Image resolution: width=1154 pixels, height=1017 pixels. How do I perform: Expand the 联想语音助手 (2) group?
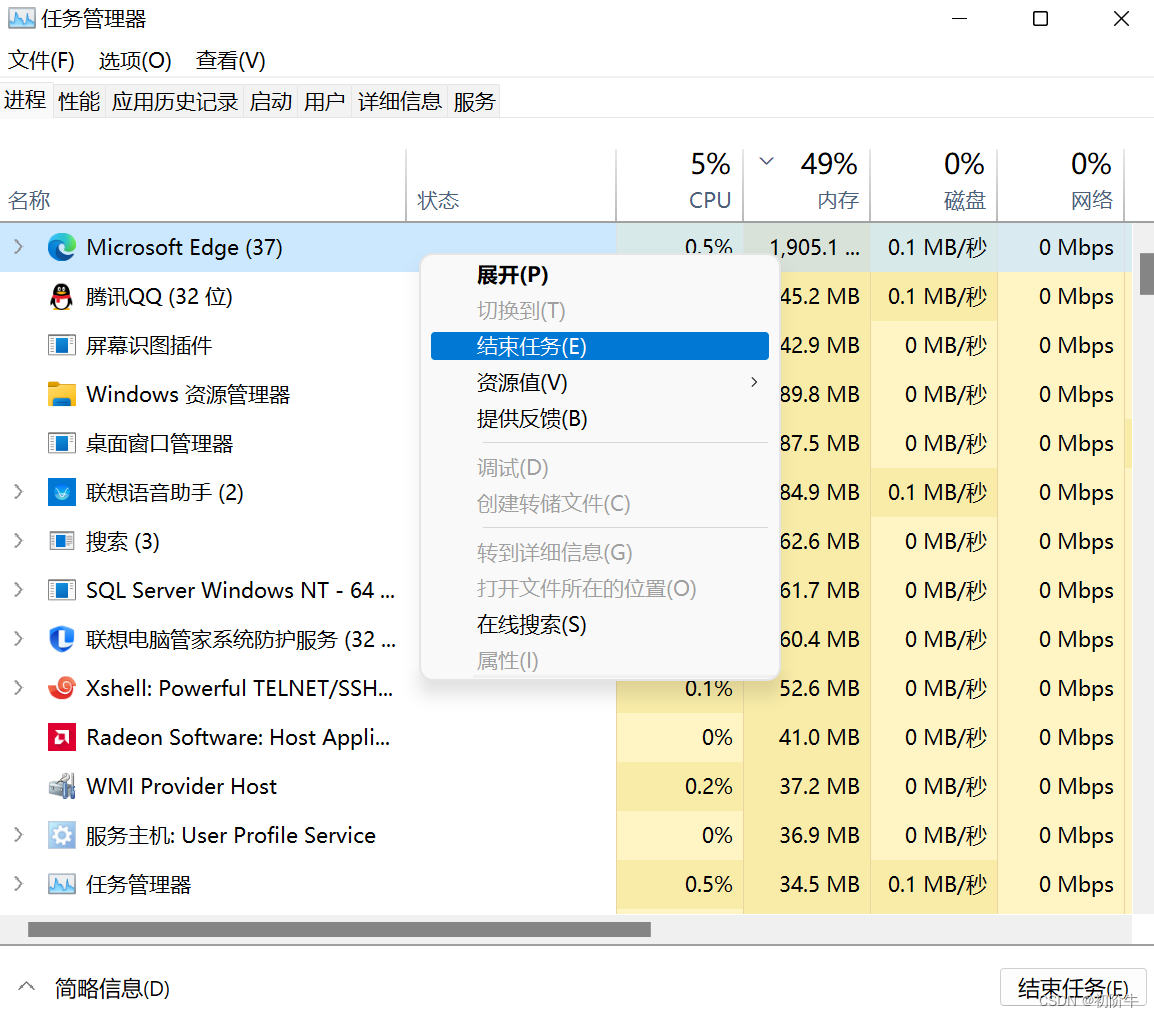(x=19, y=492)
